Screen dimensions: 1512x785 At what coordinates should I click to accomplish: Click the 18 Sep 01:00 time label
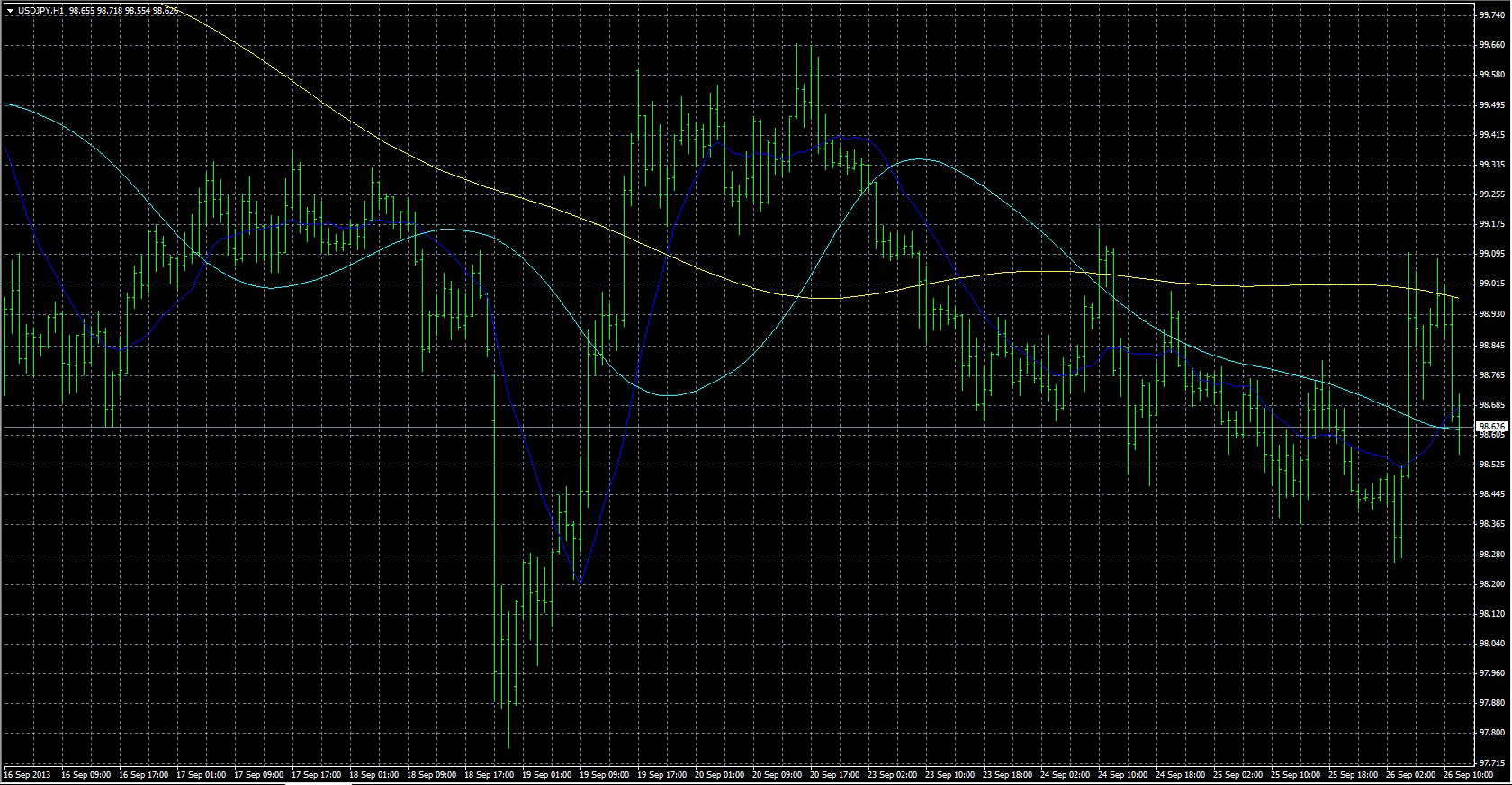(x=373, y=774)
